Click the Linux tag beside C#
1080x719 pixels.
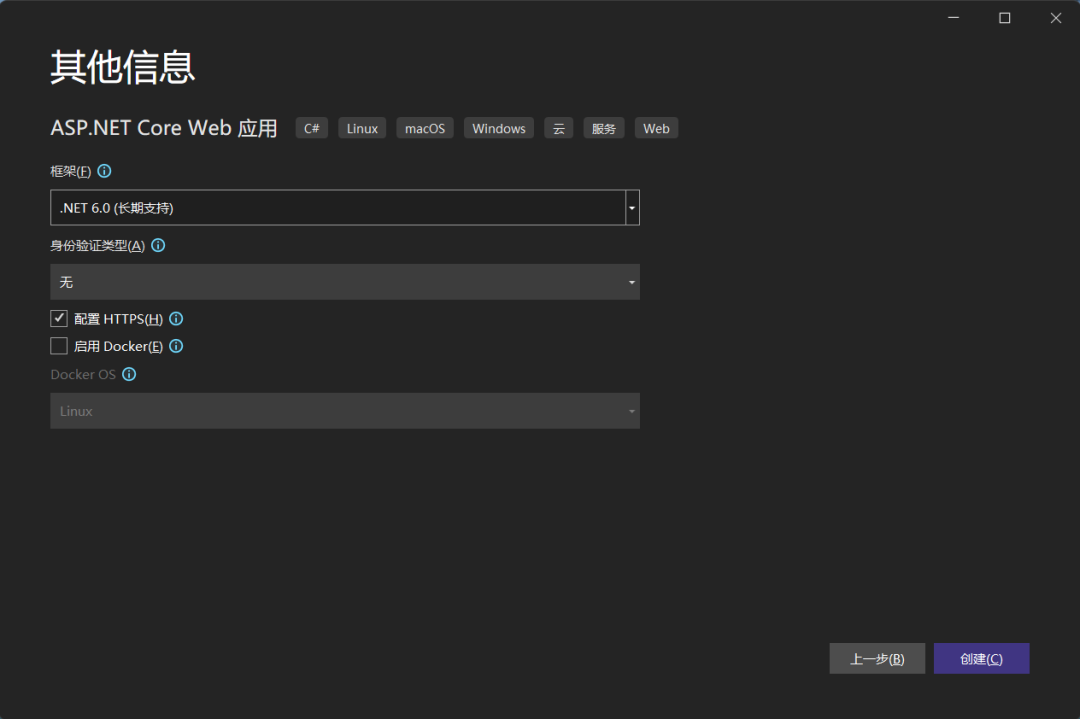pyautogui.click(x=362, y=128)
